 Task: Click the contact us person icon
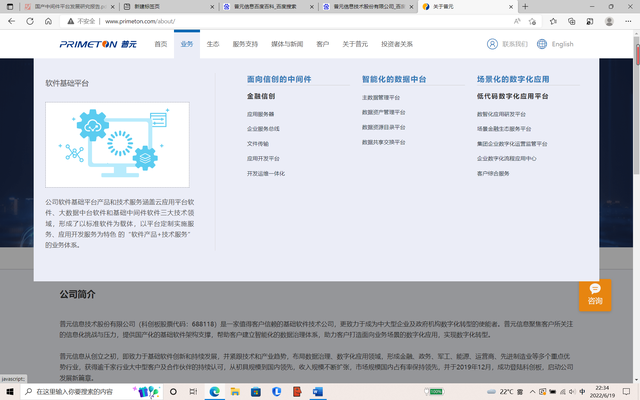(492, 44)
